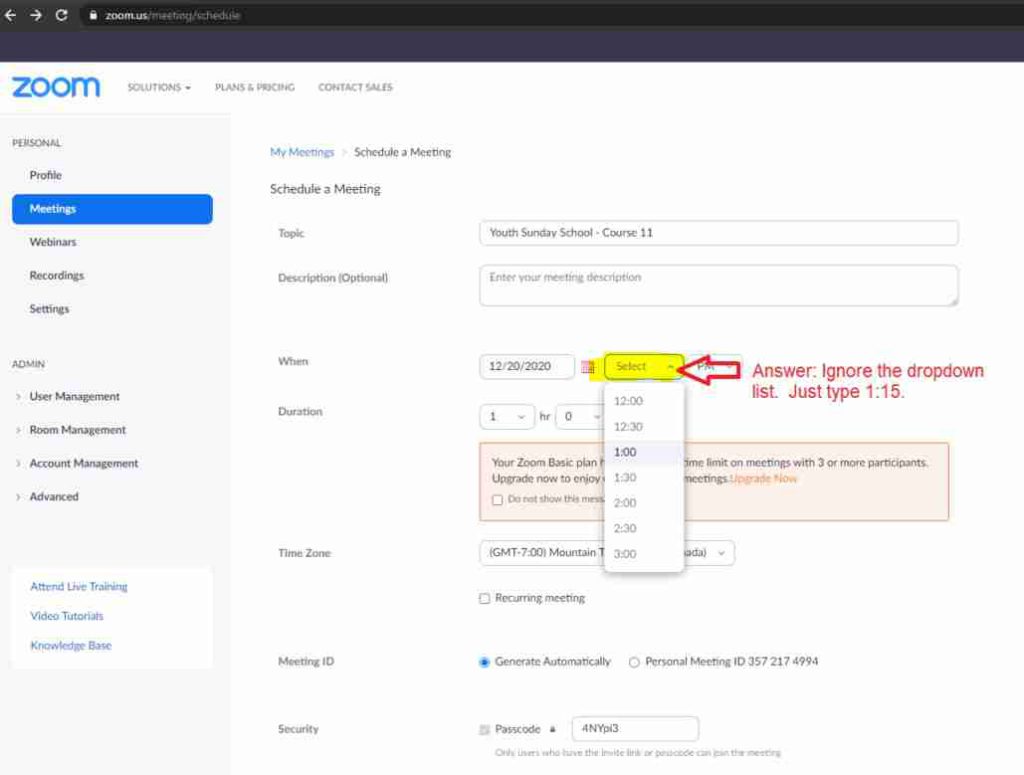
Task: Enable the Recurring meeting checkbox
Action: pyautogui.click(x=485, y=598)
